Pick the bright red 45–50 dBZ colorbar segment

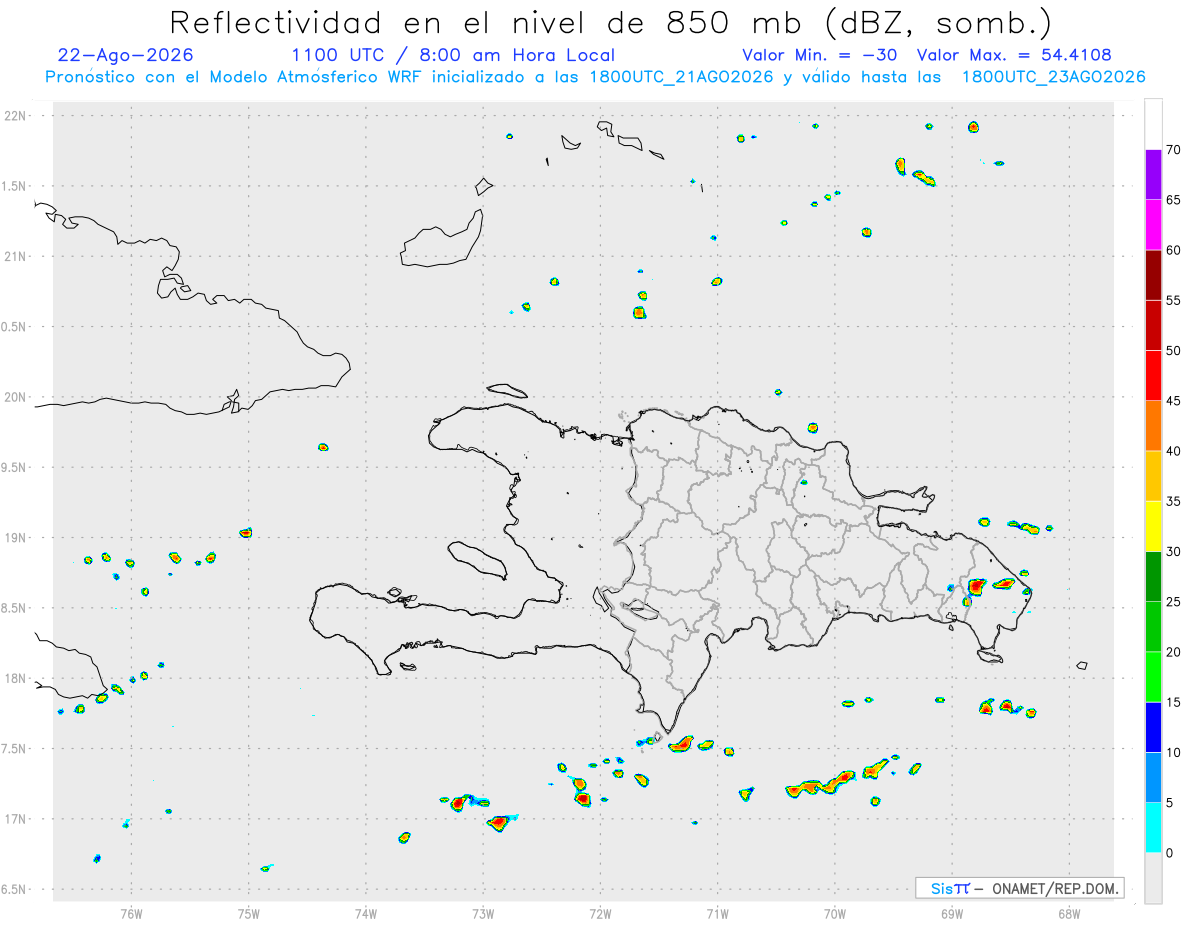point(1153,376)
